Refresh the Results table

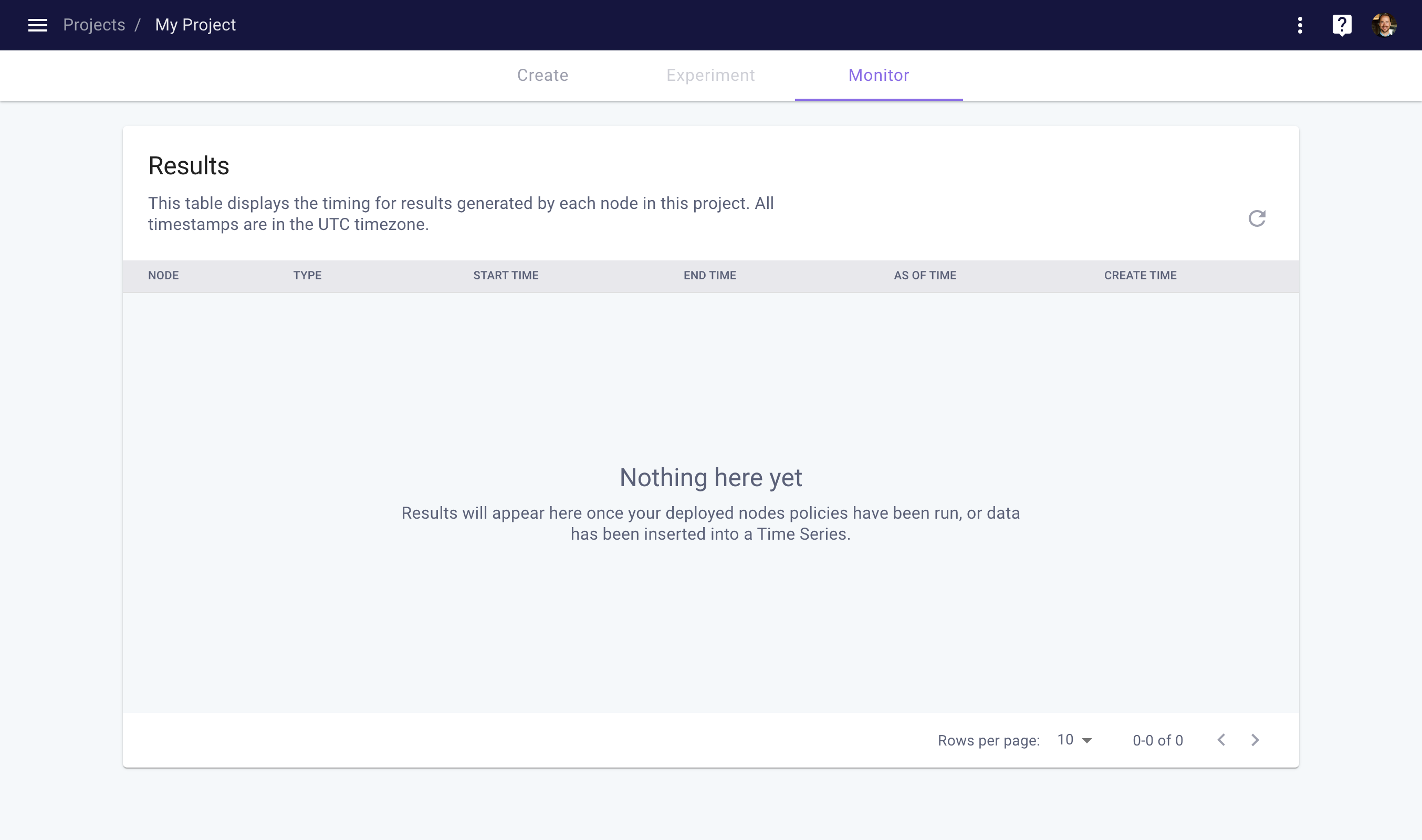1257,218
